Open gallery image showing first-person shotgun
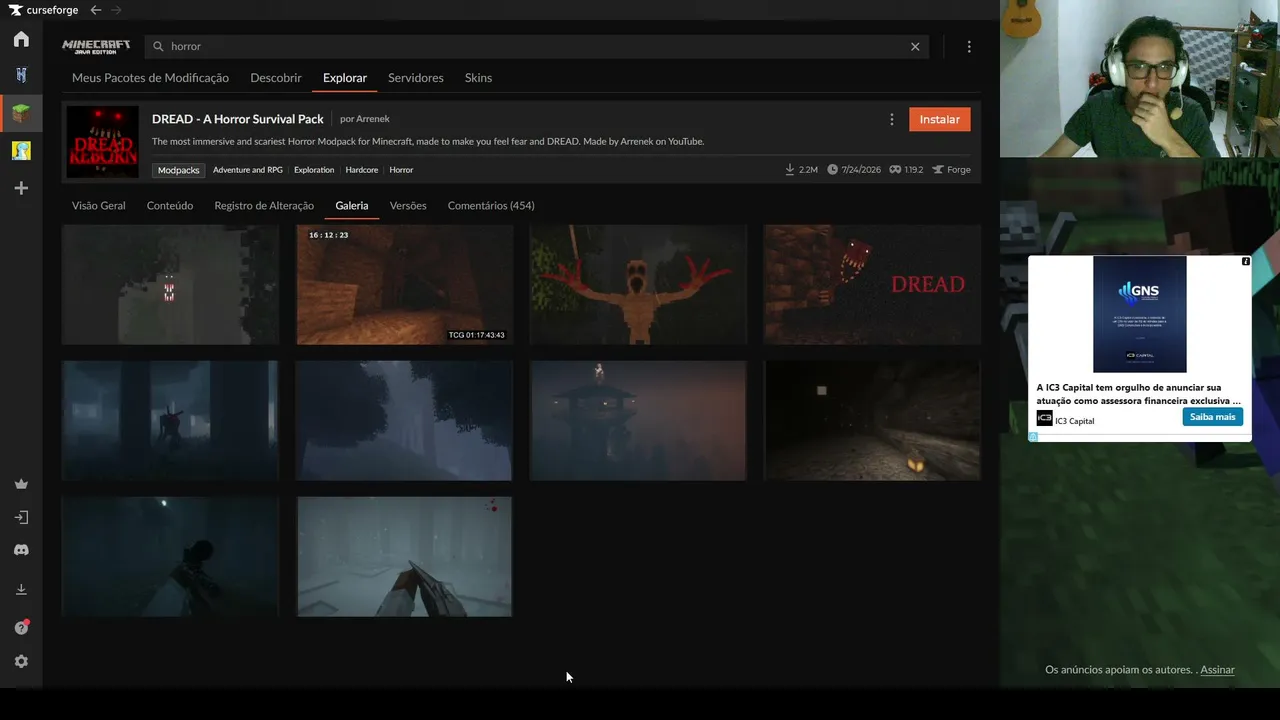This screenshot has height=720, width=1280. 405,557
